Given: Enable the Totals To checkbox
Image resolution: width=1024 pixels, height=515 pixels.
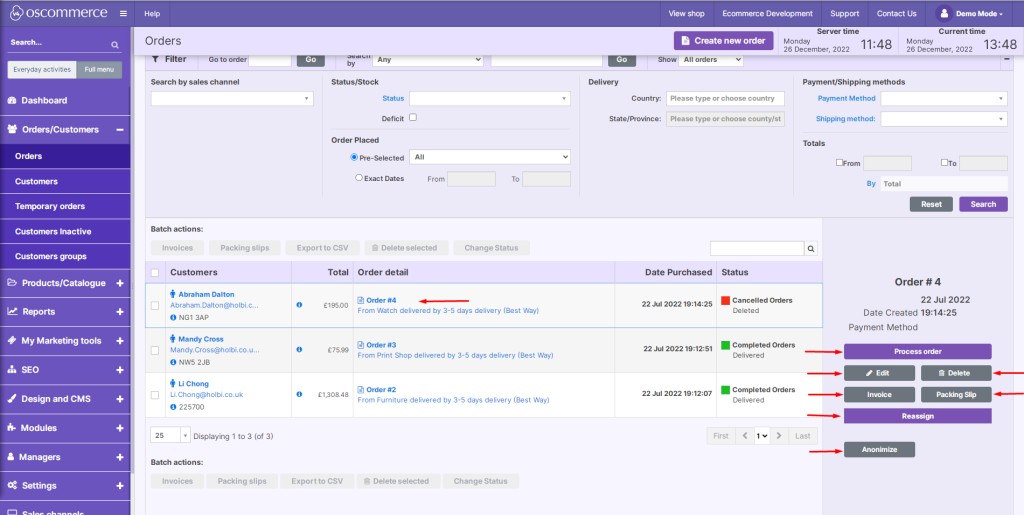Looking at the screenshot, I should (944, 163).
